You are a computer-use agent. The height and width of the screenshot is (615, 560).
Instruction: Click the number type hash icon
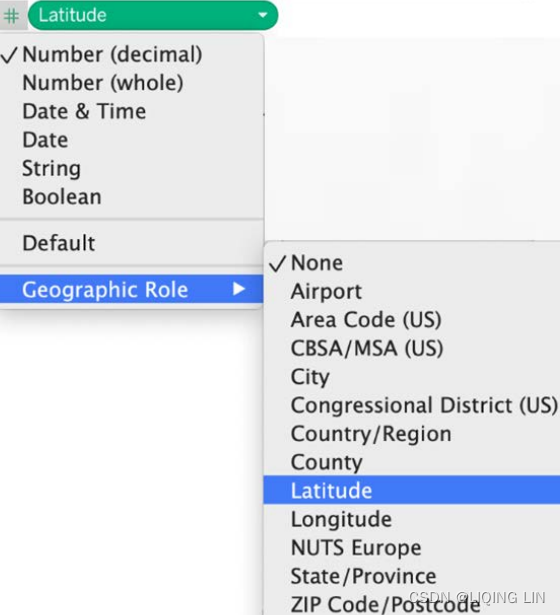pyautogui.click(x=11, y=16)
